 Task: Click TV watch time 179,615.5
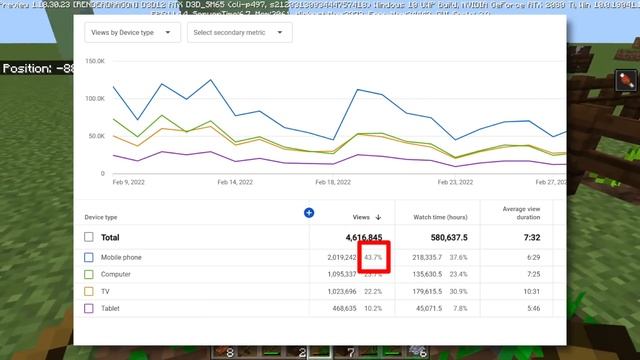click(x=427, y=291)
